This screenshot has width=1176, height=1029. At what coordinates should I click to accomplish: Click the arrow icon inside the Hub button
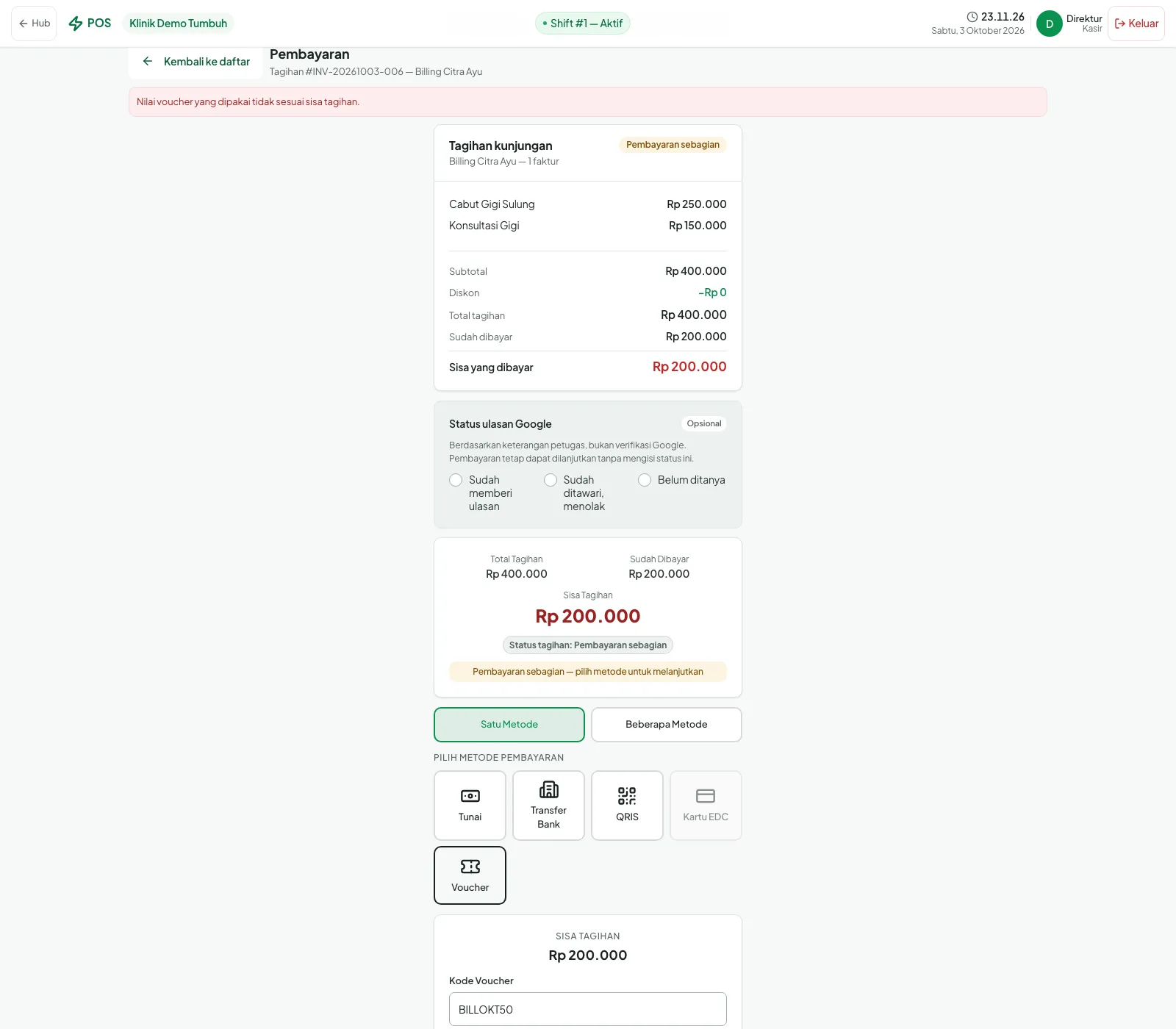tap(24, 24)
